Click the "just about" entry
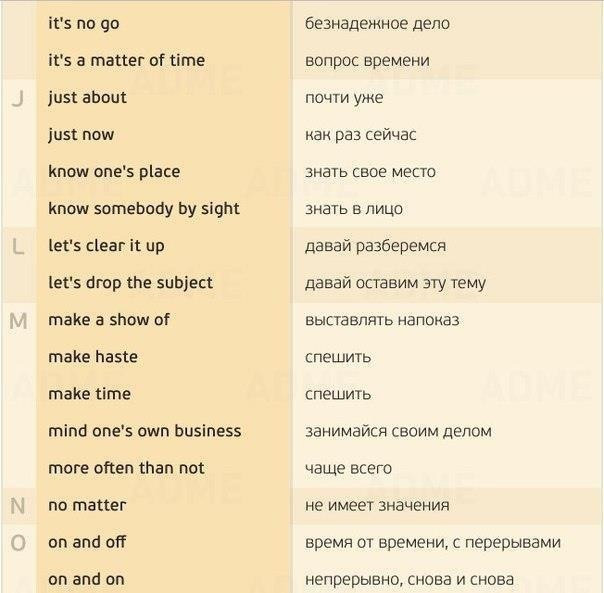Screen dimensions: 604x593 (87, 98)
